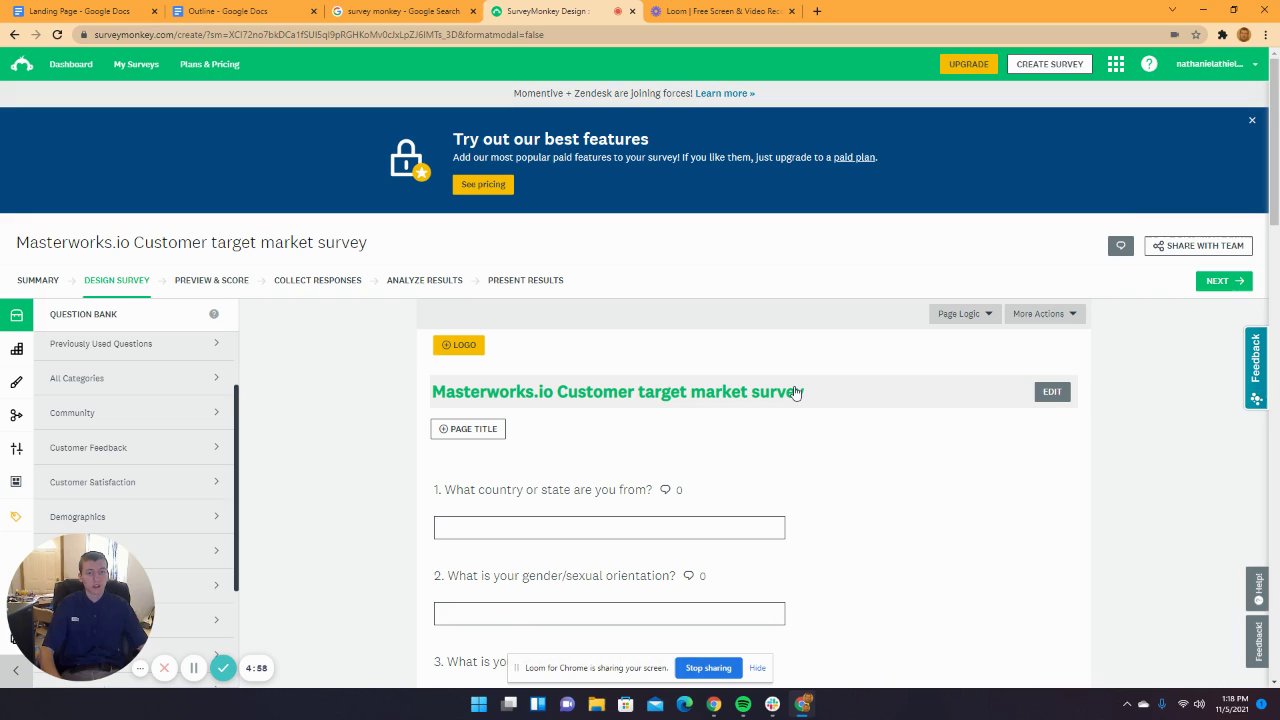Switch to Loom Free Screen tab

tap(722, 11)
